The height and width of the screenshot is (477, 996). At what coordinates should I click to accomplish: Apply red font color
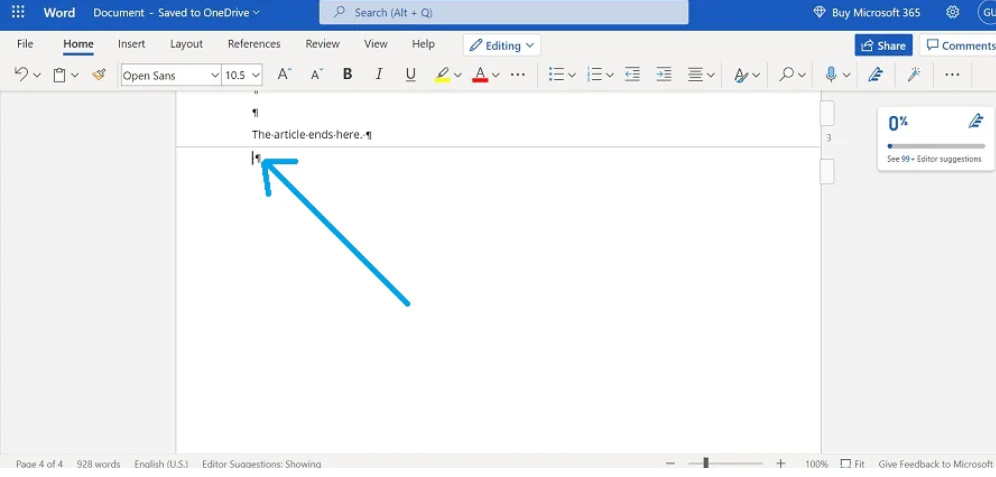(480, 75)
